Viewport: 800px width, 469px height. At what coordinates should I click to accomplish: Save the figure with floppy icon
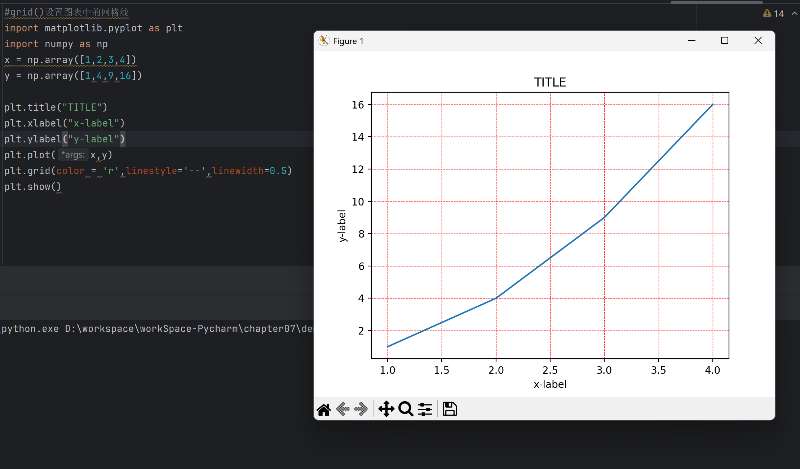point(449,409)
